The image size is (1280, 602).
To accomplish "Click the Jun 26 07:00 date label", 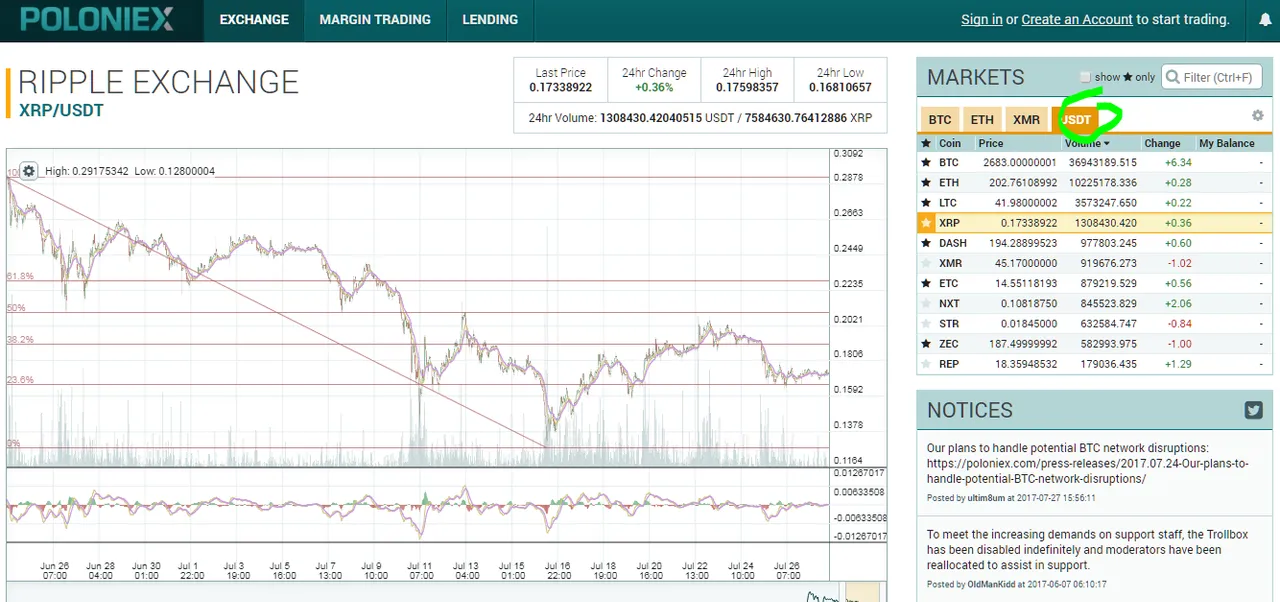I will pos(55,570).
